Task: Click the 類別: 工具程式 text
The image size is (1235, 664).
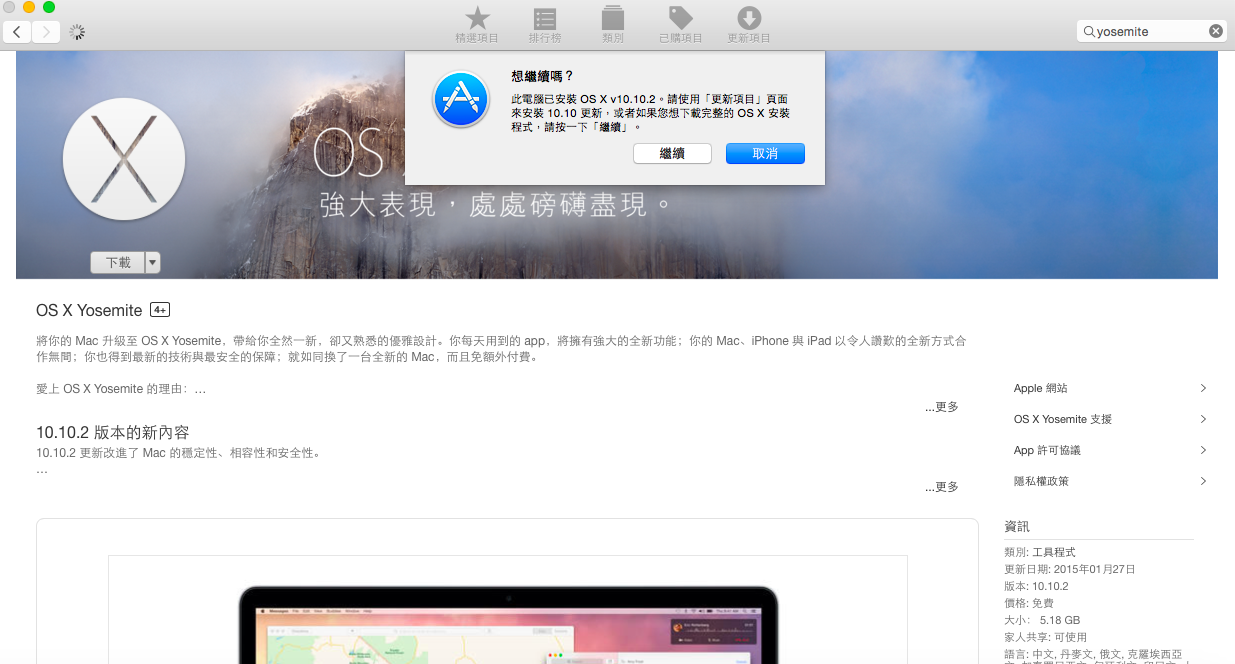Action: point(1040,552)
